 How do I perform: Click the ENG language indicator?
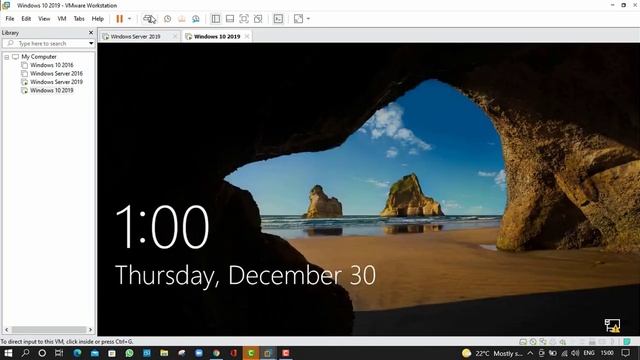(x=589, y=353)
